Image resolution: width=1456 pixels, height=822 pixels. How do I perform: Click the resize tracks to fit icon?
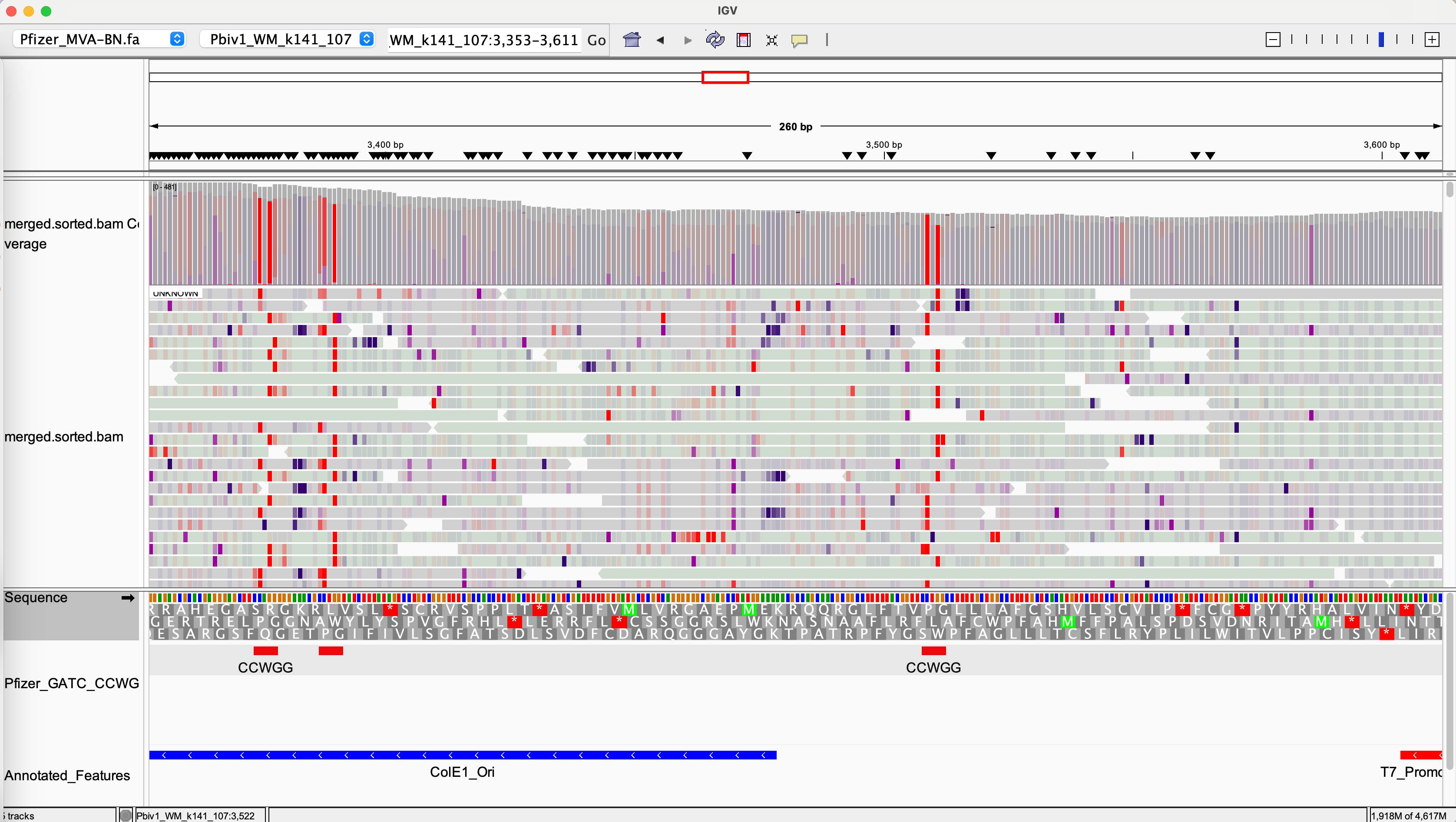pyautogui.click(x=771, y=40)
